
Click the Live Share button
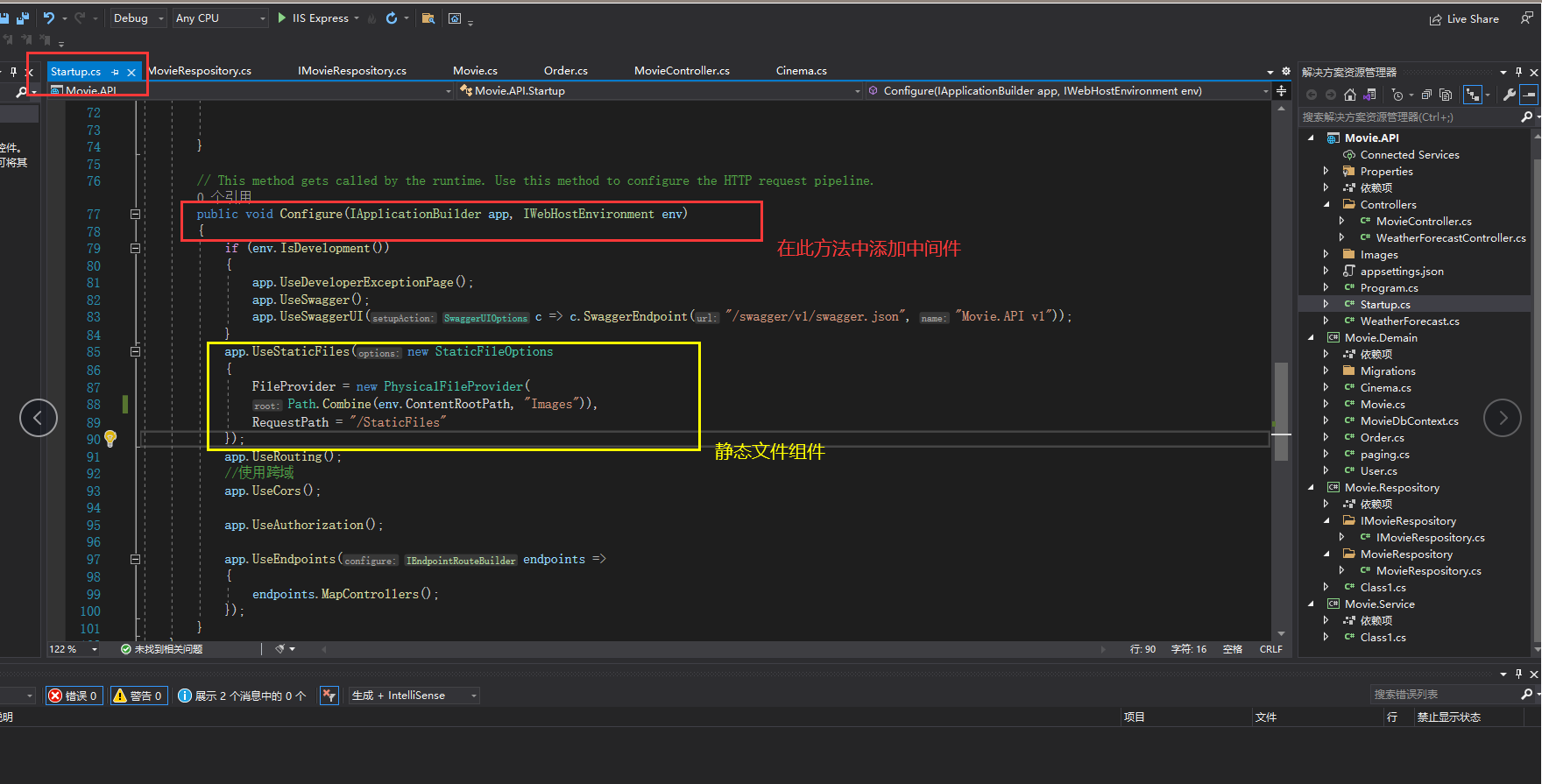(1464, 18)
